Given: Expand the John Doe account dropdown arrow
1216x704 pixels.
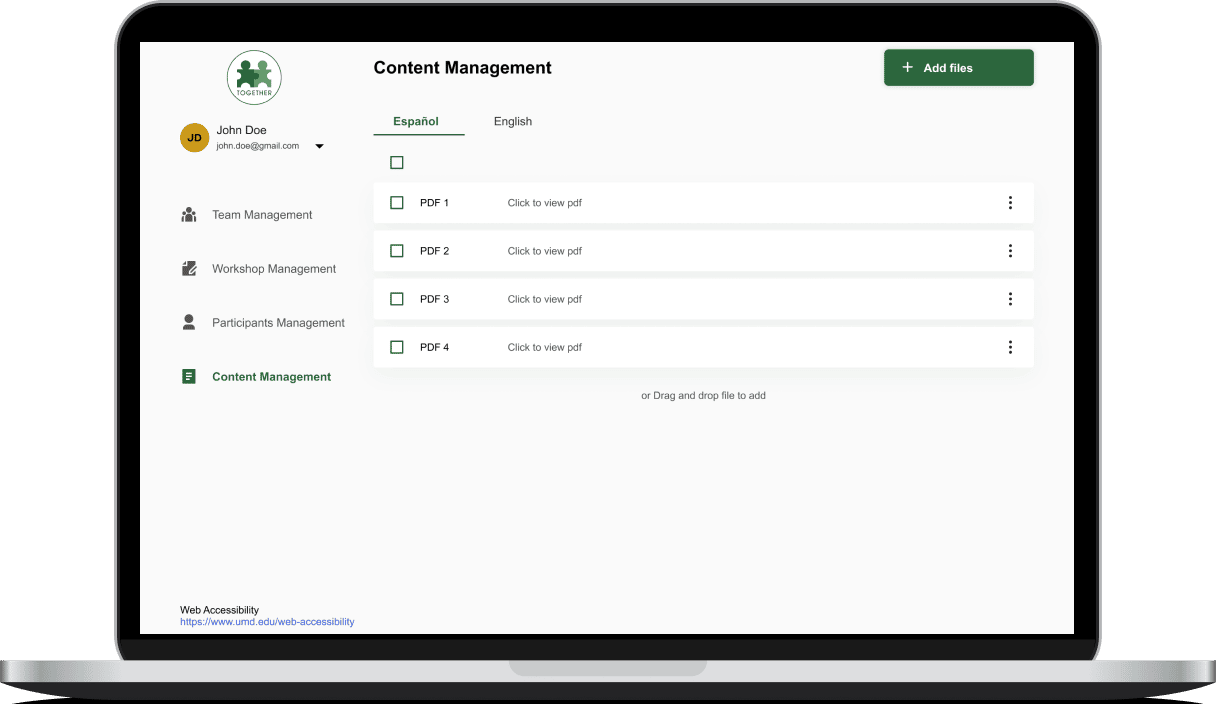Looking at the screenshot, I should (320, 146).
